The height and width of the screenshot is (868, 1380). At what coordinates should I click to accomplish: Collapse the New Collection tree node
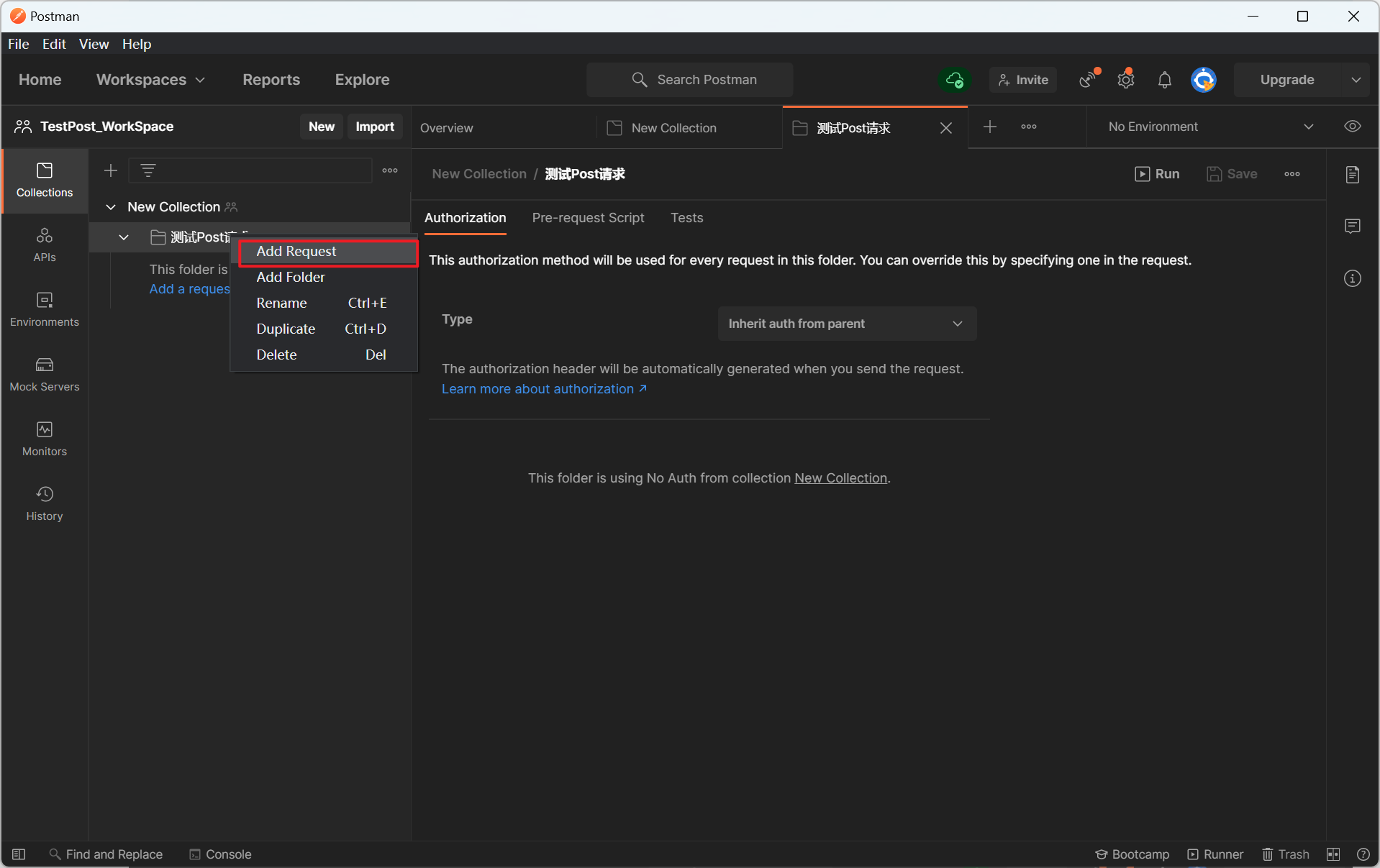(111, 207)
